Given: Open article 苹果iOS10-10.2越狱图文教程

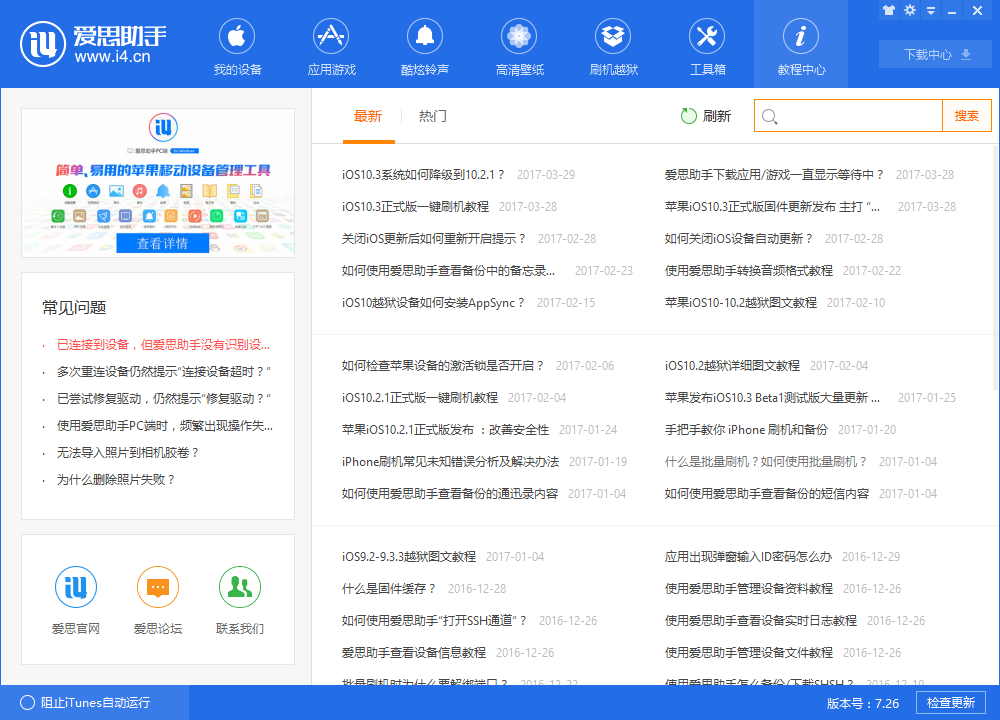Looking at the screenshot, I should 740,302.
